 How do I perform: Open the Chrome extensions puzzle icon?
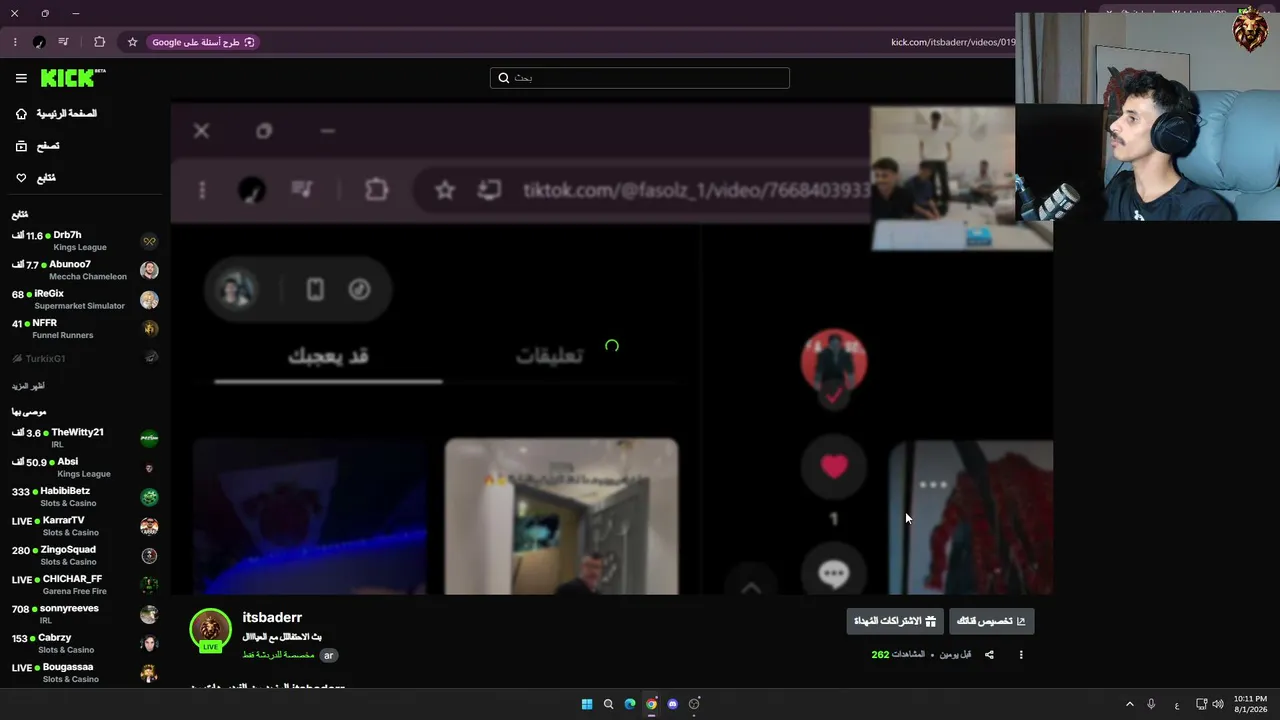99,42
